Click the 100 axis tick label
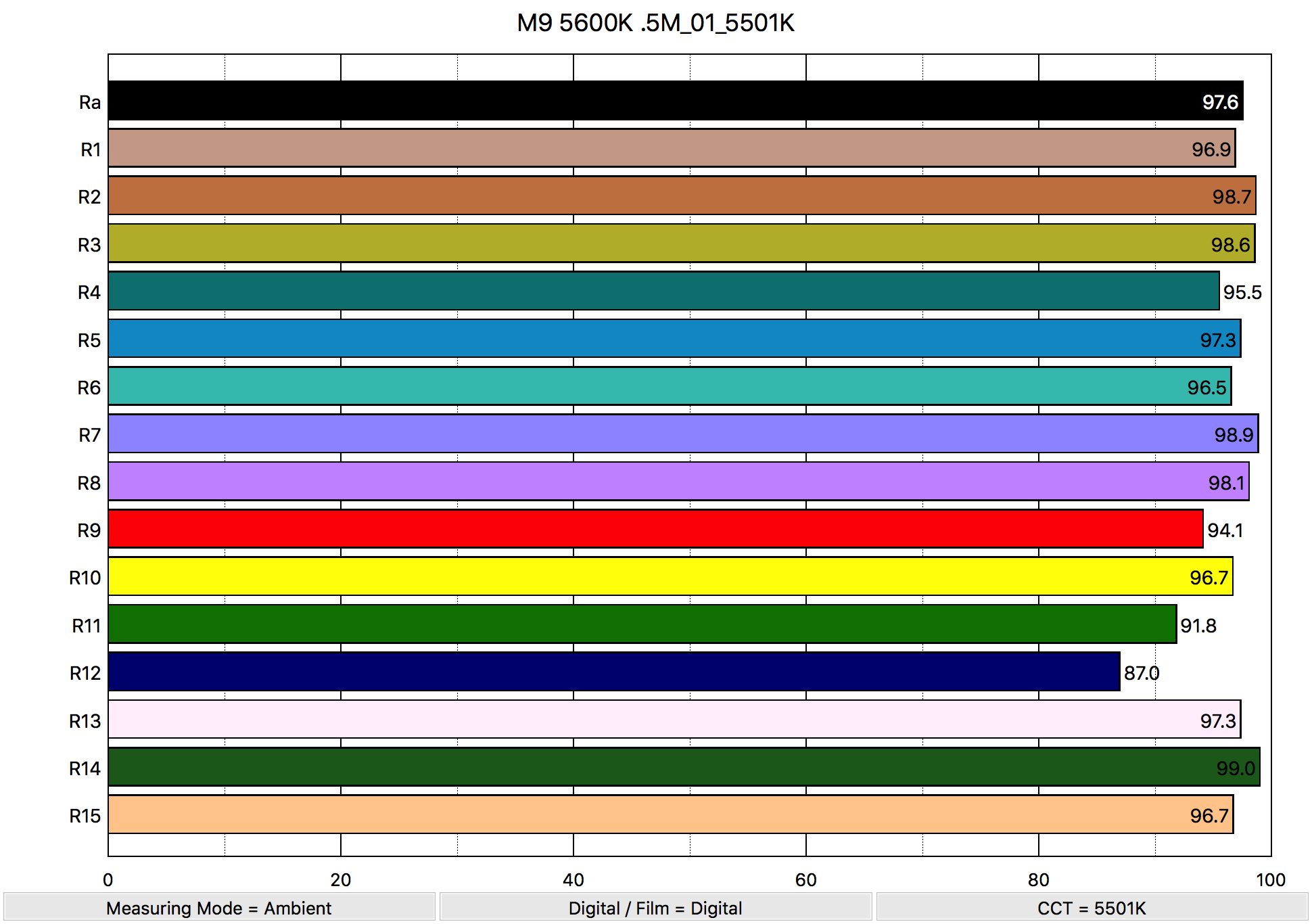The height and width of the screenshot is (924, 1312). [1270, 879]
